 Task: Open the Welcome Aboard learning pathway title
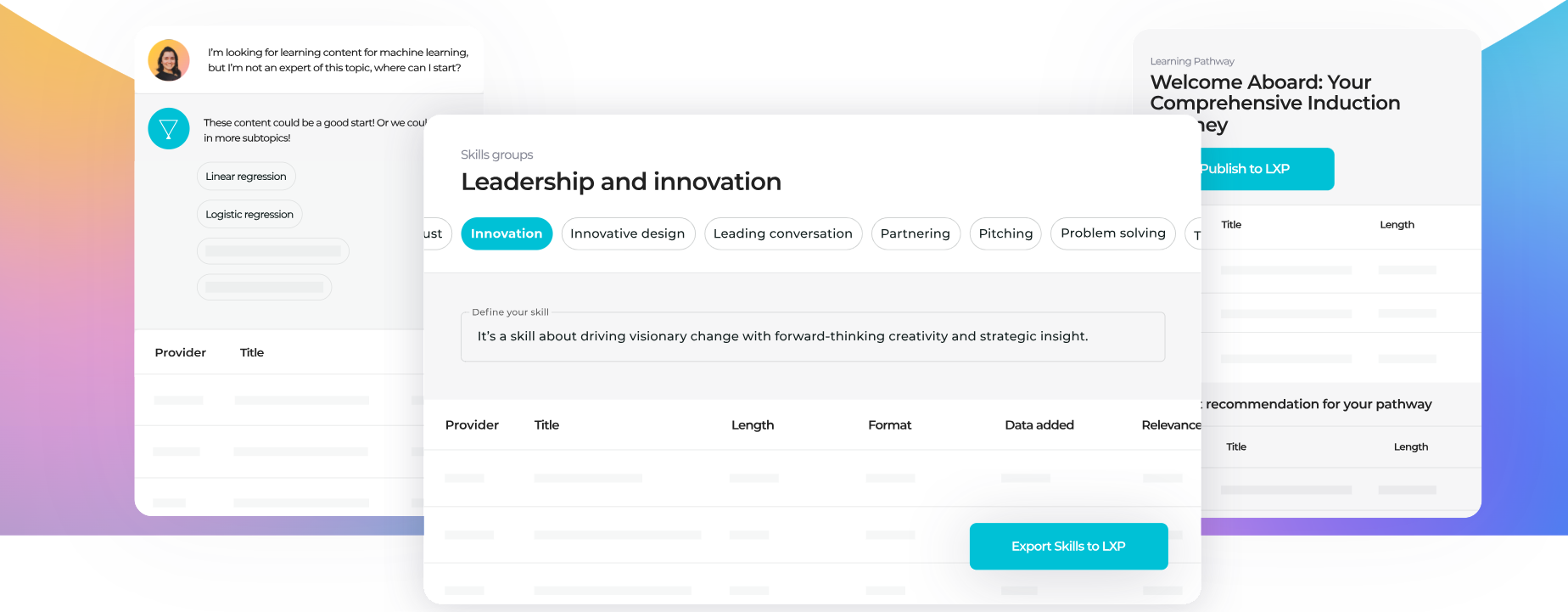1275,103
